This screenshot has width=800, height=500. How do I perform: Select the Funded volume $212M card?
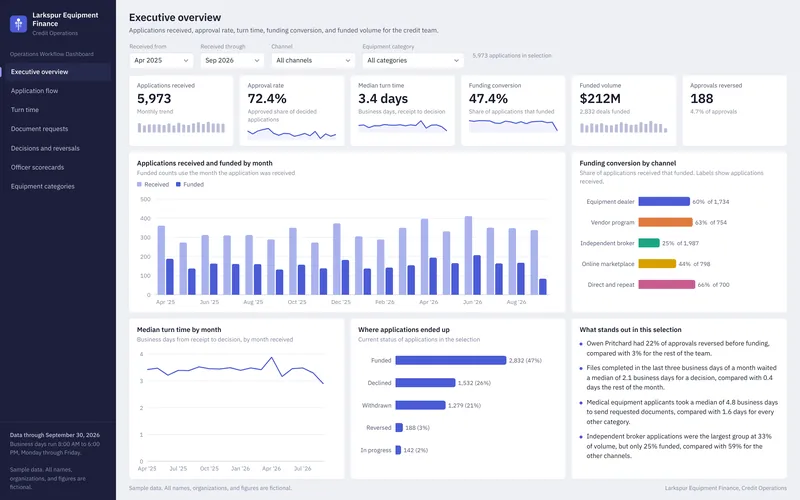click(x=624, y=111)
